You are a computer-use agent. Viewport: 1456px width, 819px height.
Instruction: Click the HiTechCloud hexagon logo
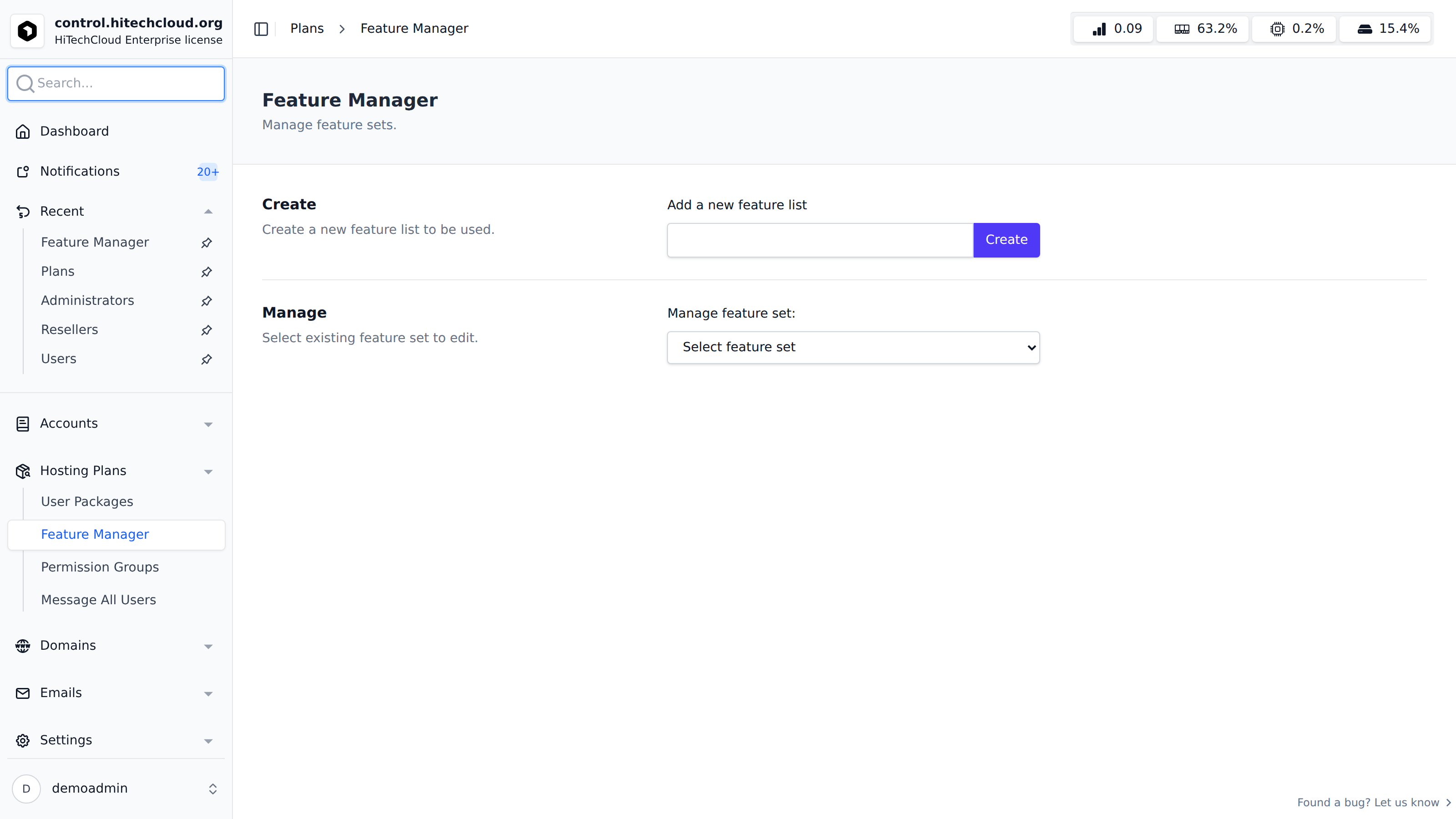(27, 30)
